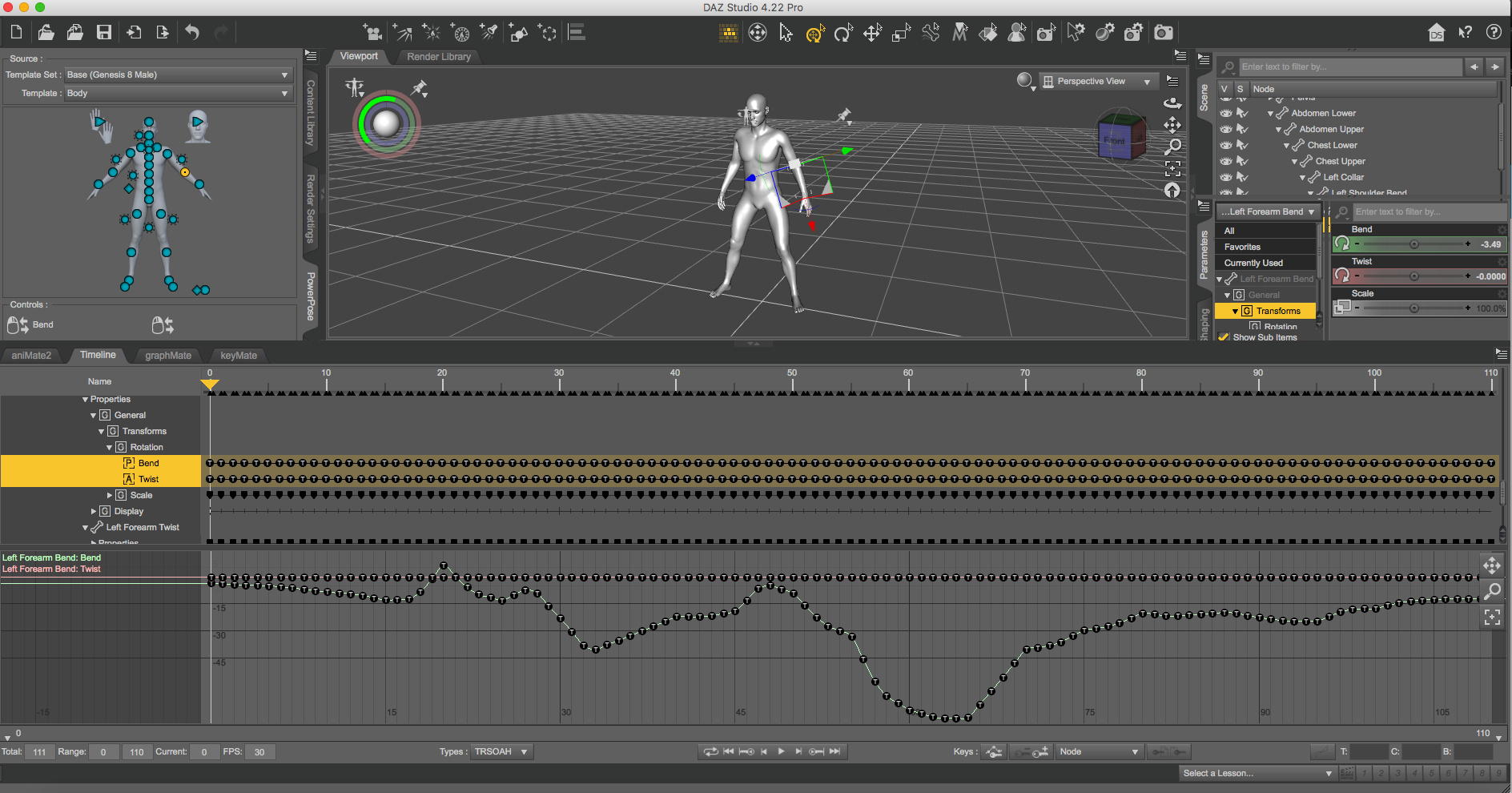Click the Render camera icon
The height and width of the screenshot is (793, 1512).
[1164, 33]
